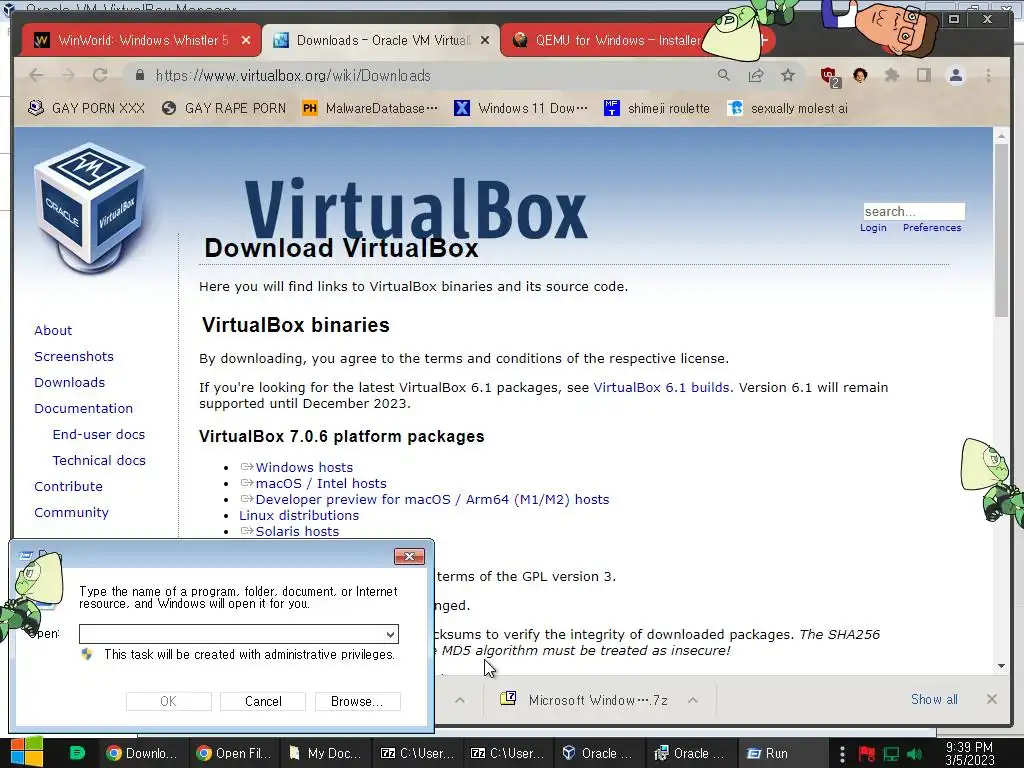
Task: Click the volume speaker tray icon
Action: 915,754
